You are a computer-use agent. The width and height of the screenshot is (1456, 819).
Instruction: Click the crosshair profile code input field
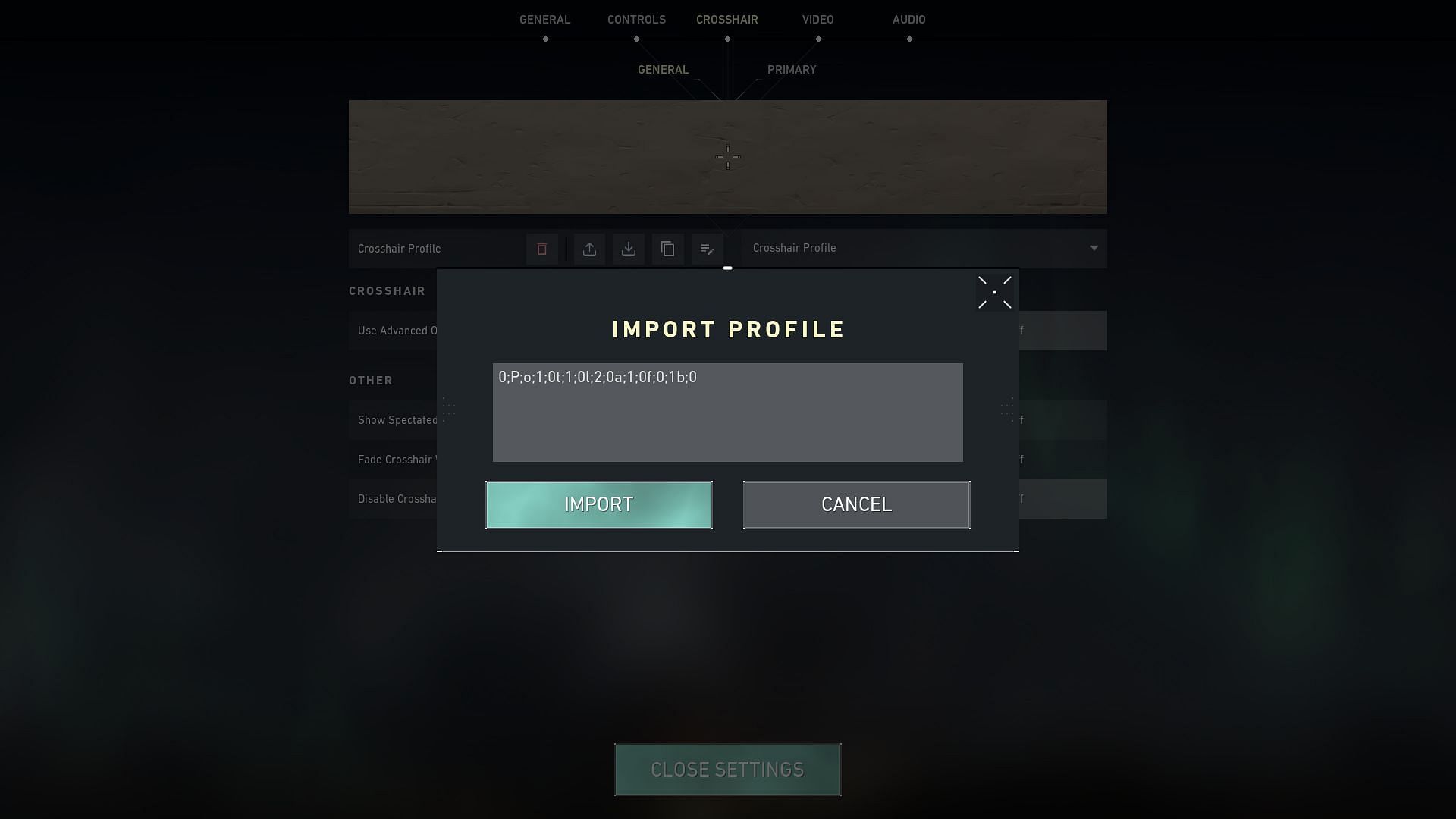[x=727, y=411]
